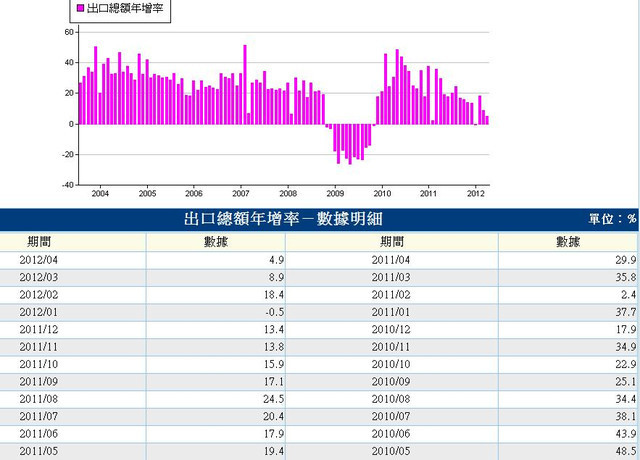Select the 2010/08 period cell
Image resolution: width=640 pixels, height=460 pixels.
391,399
